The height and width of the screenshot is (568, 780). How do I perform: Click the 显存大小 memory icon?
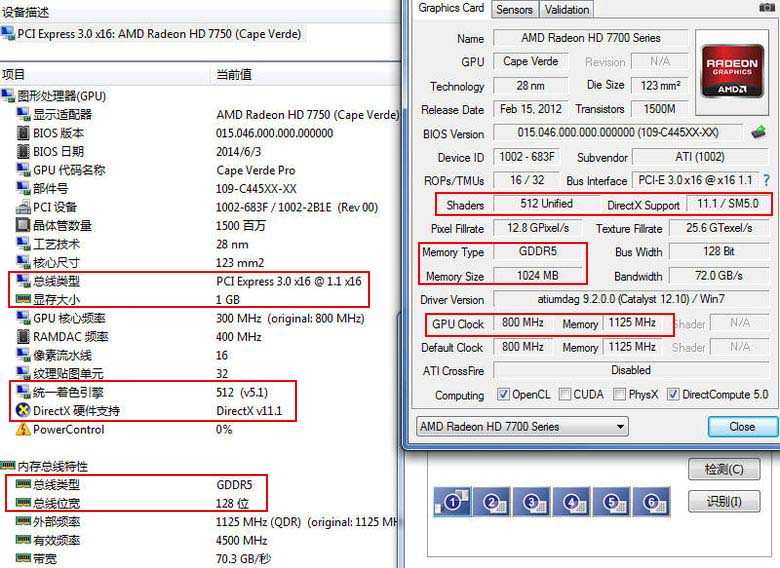pos(23,299)
